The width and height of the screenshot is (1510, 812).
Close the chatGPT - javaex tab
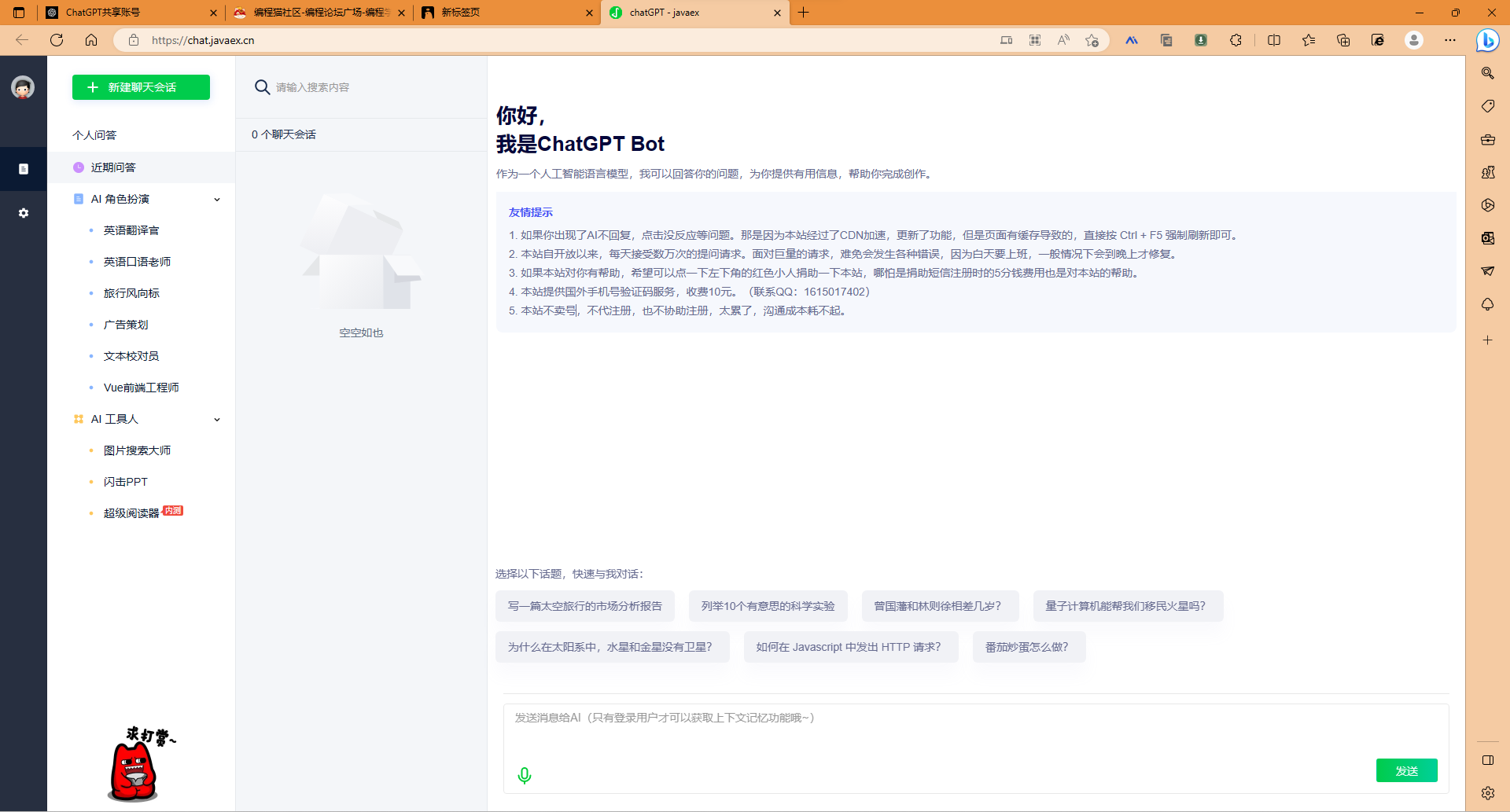(x=777, y=13)
